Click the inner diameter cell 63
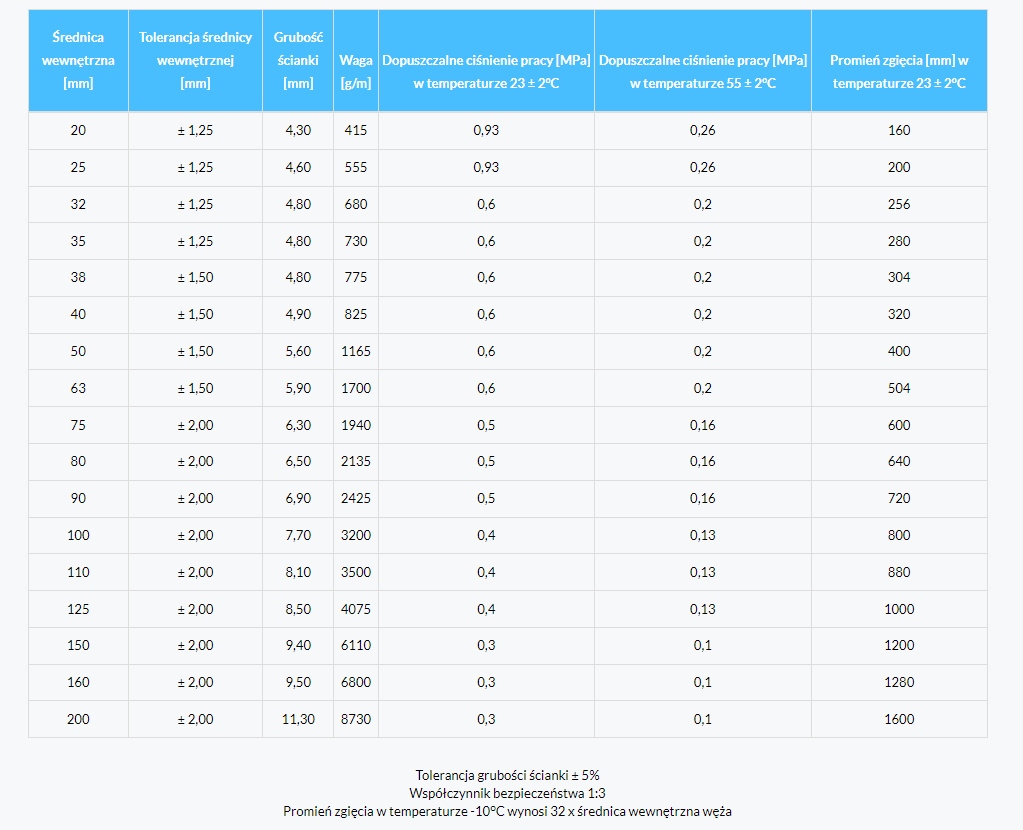Screen dimensions: 1023x830 click(78, 388)
